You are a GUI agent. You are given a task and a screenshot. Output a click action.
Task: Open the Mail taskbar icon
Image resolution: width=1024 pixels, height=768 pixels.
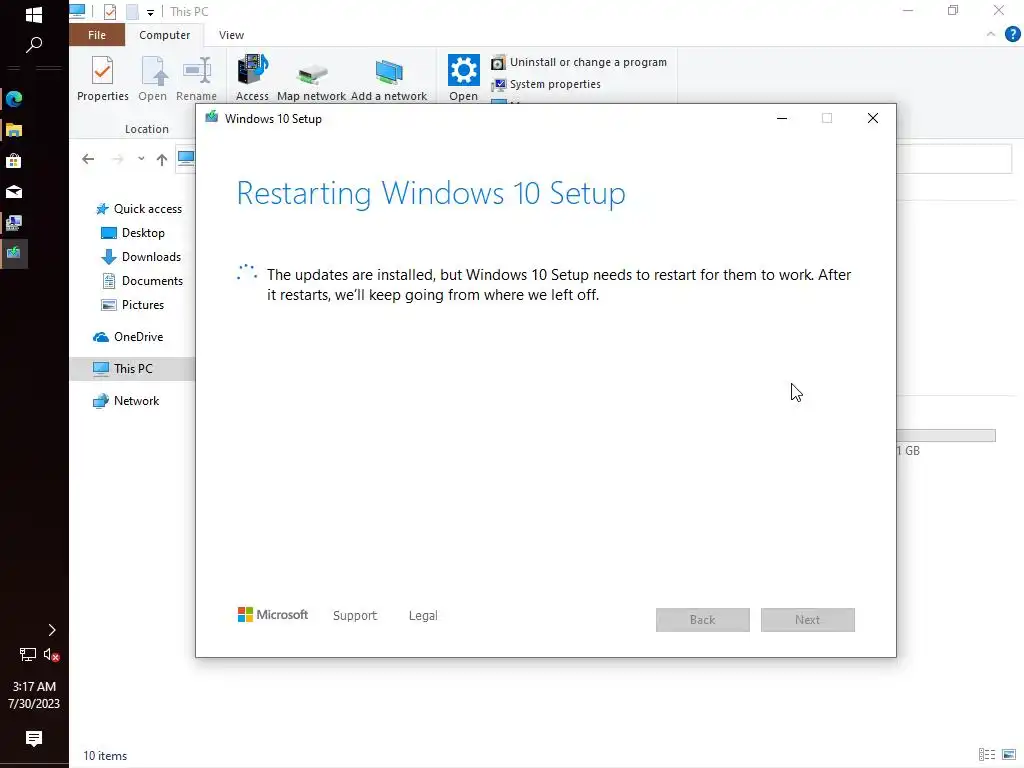click(14, 192)
